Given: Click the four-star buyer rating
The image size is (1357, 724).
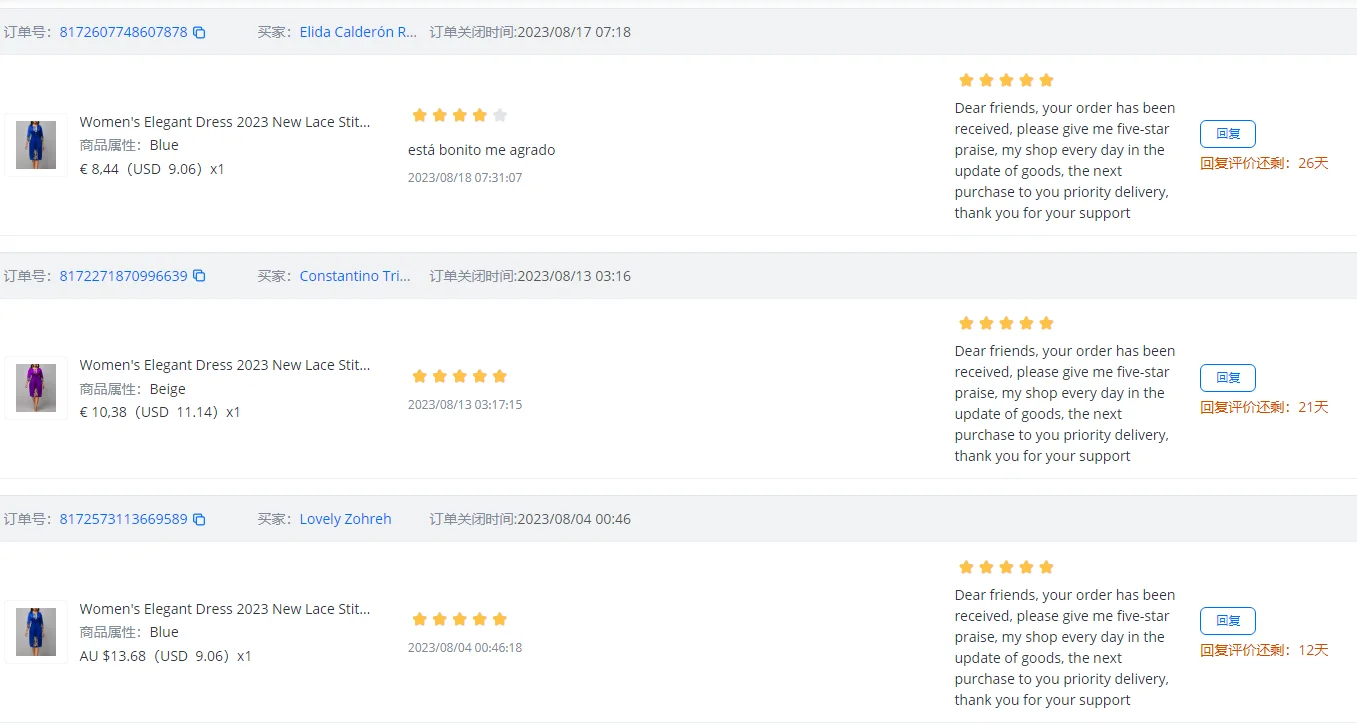Looking at the screenshot, I should (x=459, y=115).
